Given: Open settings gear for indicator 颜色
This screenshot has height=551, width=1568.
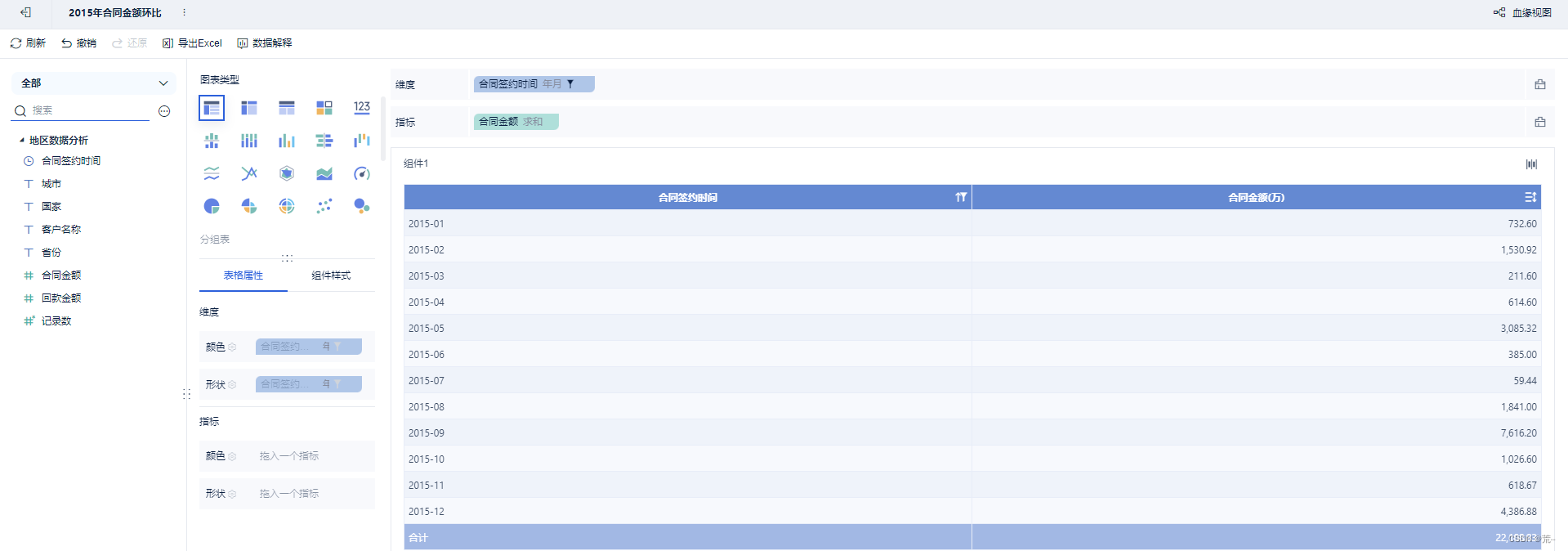Looking at the screenshot, I should [x=232, y=456].
